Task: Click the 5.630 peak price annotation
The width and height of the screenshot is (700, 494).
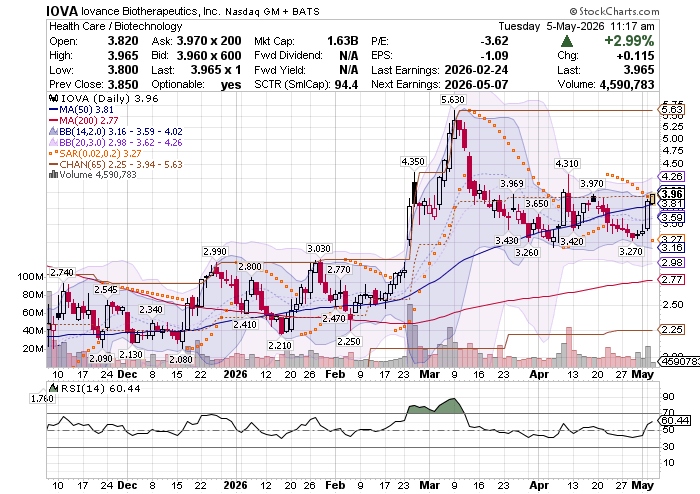Action: point(453,100)
